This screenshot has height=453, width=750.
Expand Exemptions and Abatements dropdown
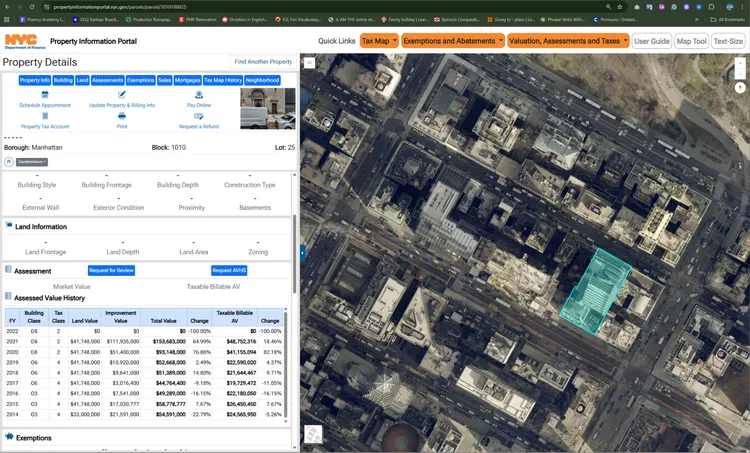point(453,41)
